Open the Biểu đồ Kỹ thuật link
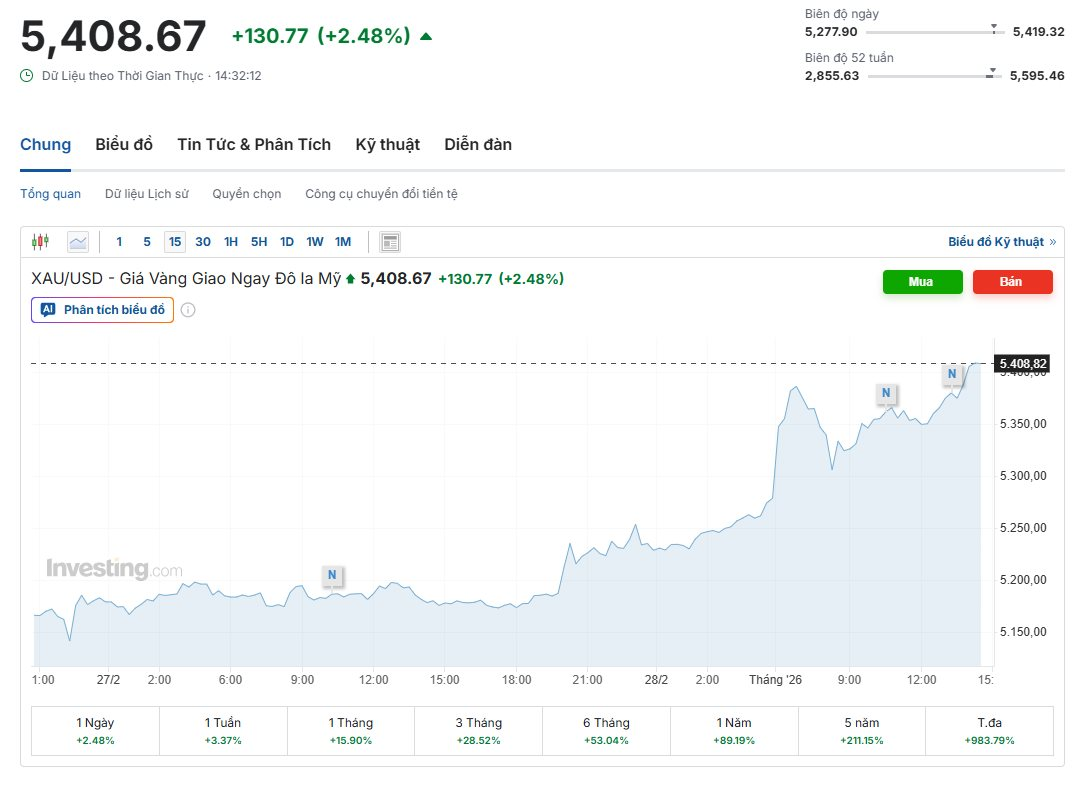Viewport: 1087px width, 791px height. [x=1003, y=241]
